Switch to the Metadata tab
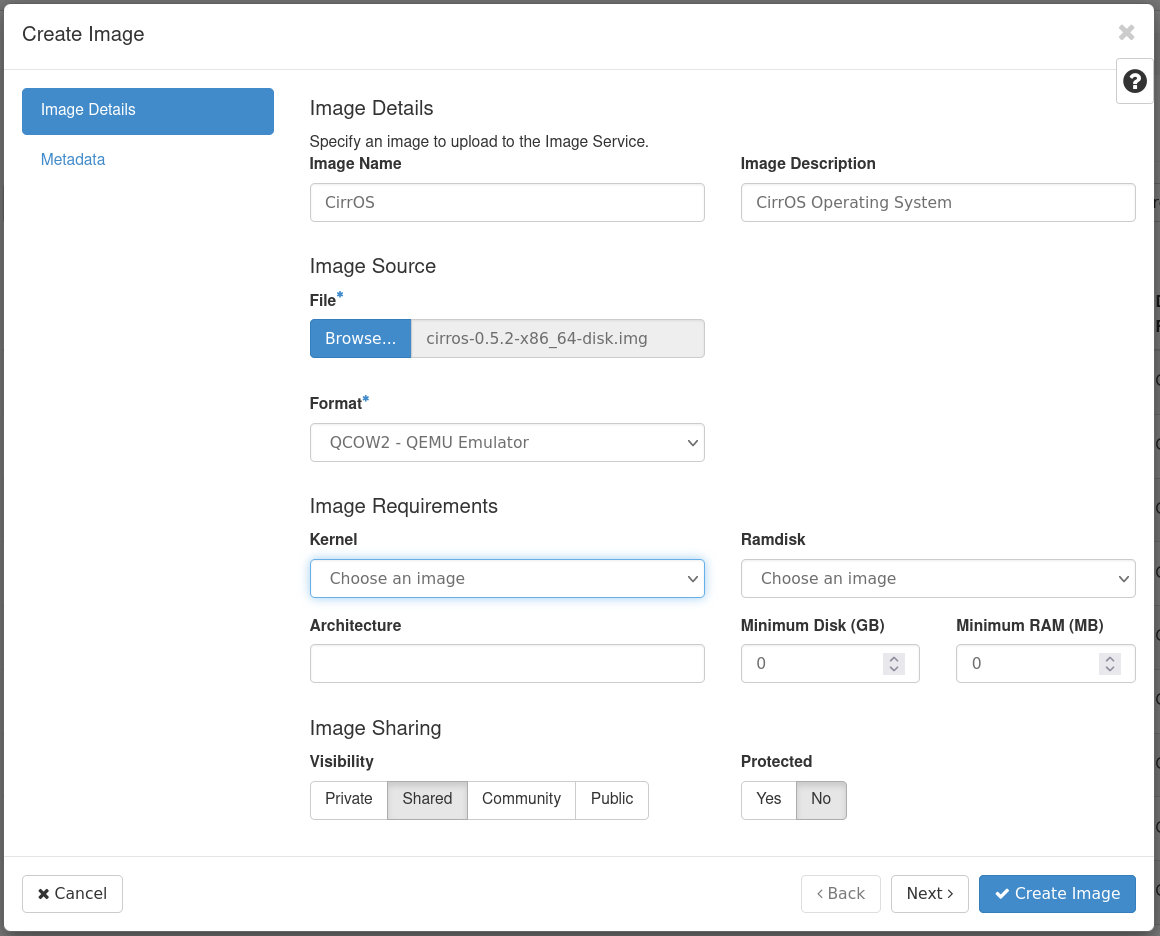Image resolution: width=1160 pixels, height=936 pixels. coord(73,160)
